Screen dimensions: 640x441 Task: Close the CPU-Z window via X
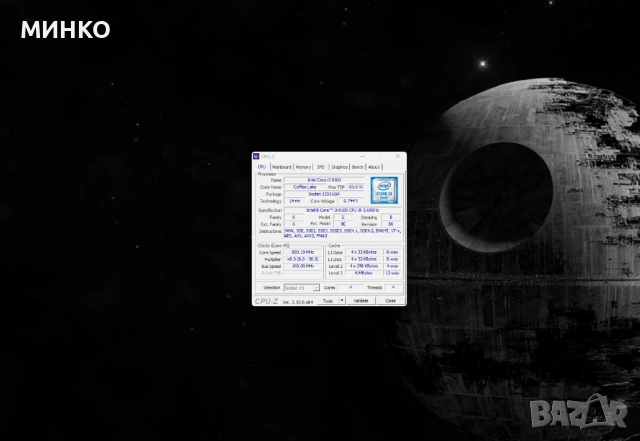tap(398, 156)
